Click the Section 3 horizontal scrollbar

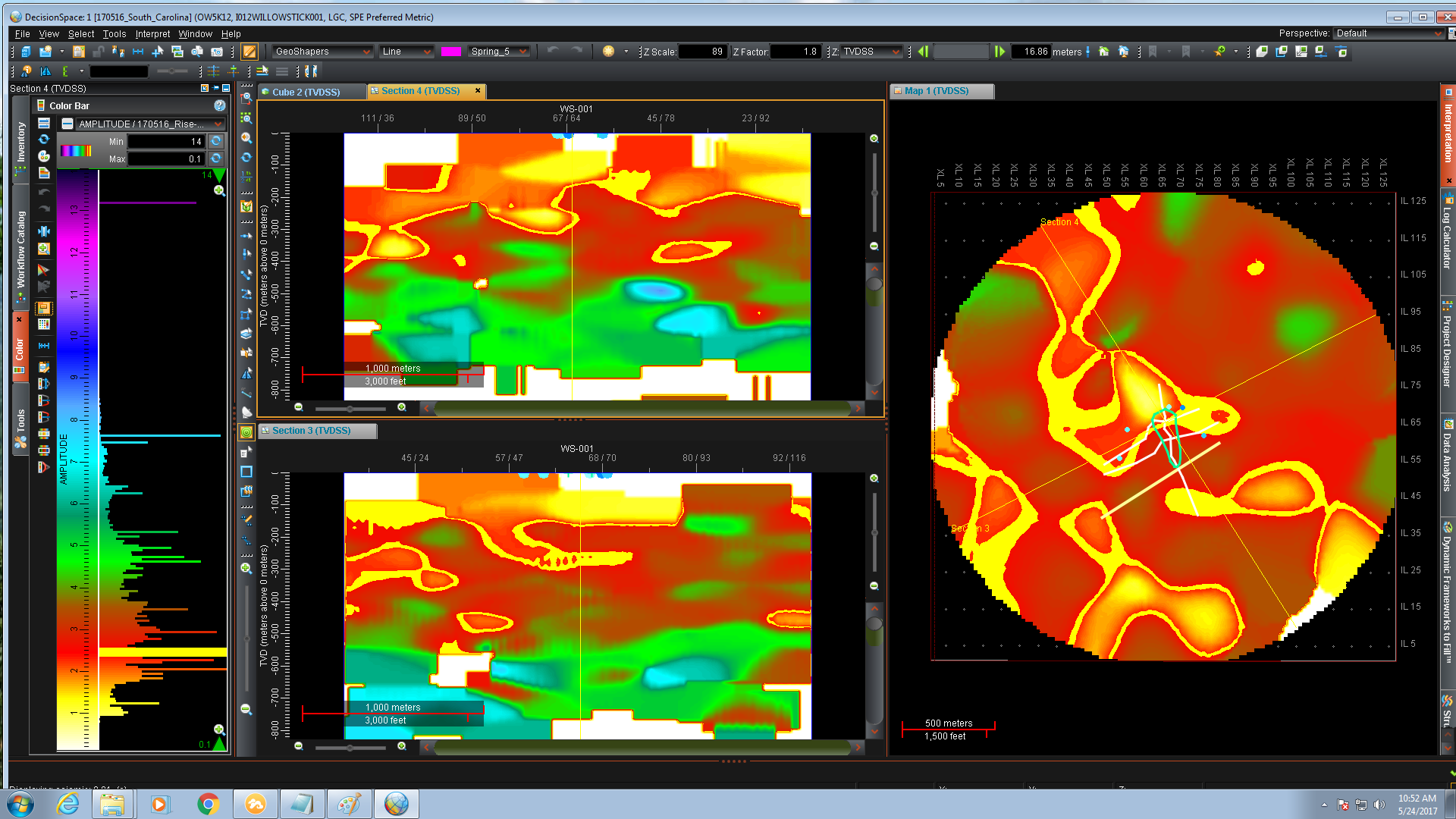tap(642, 747)
